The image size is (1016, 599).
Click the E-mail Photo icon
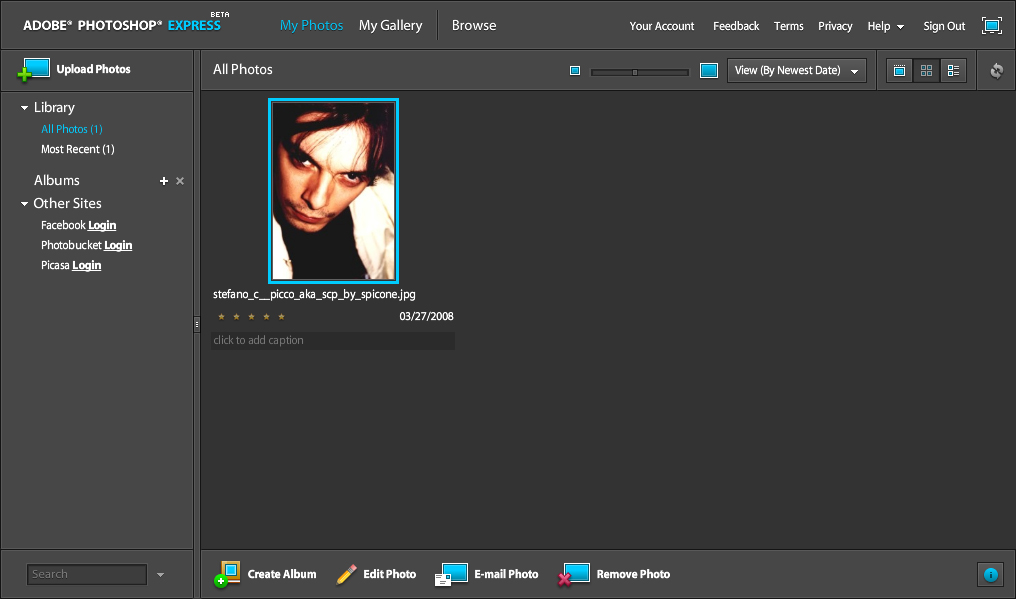[x=452, y=574]
